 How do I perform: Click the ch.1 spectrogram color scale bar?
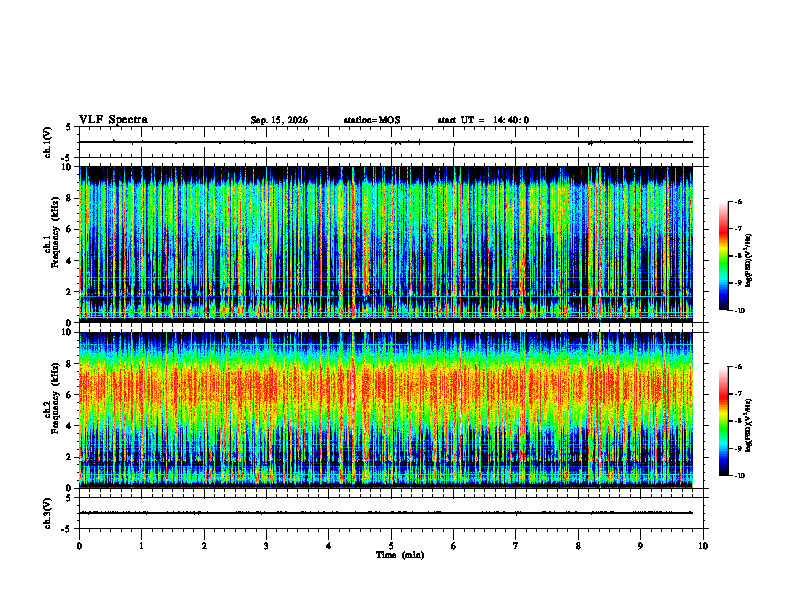tap(723, 256)
